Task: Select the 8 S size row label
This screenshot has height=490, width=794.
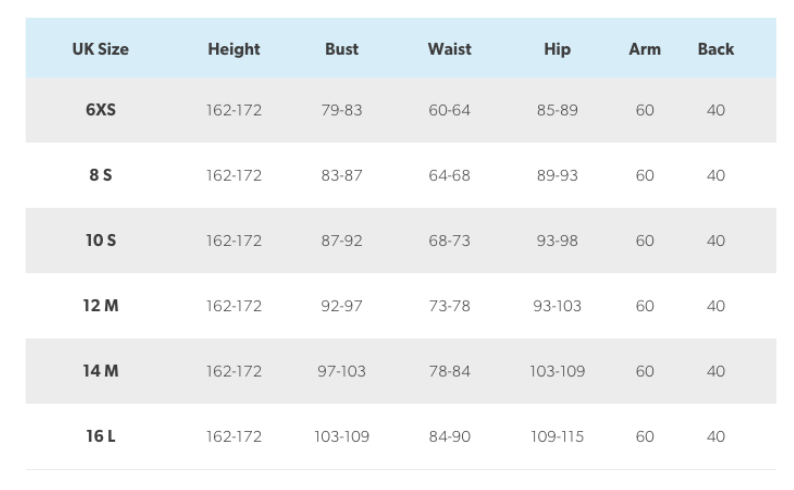Action: [x=100, y=175]
